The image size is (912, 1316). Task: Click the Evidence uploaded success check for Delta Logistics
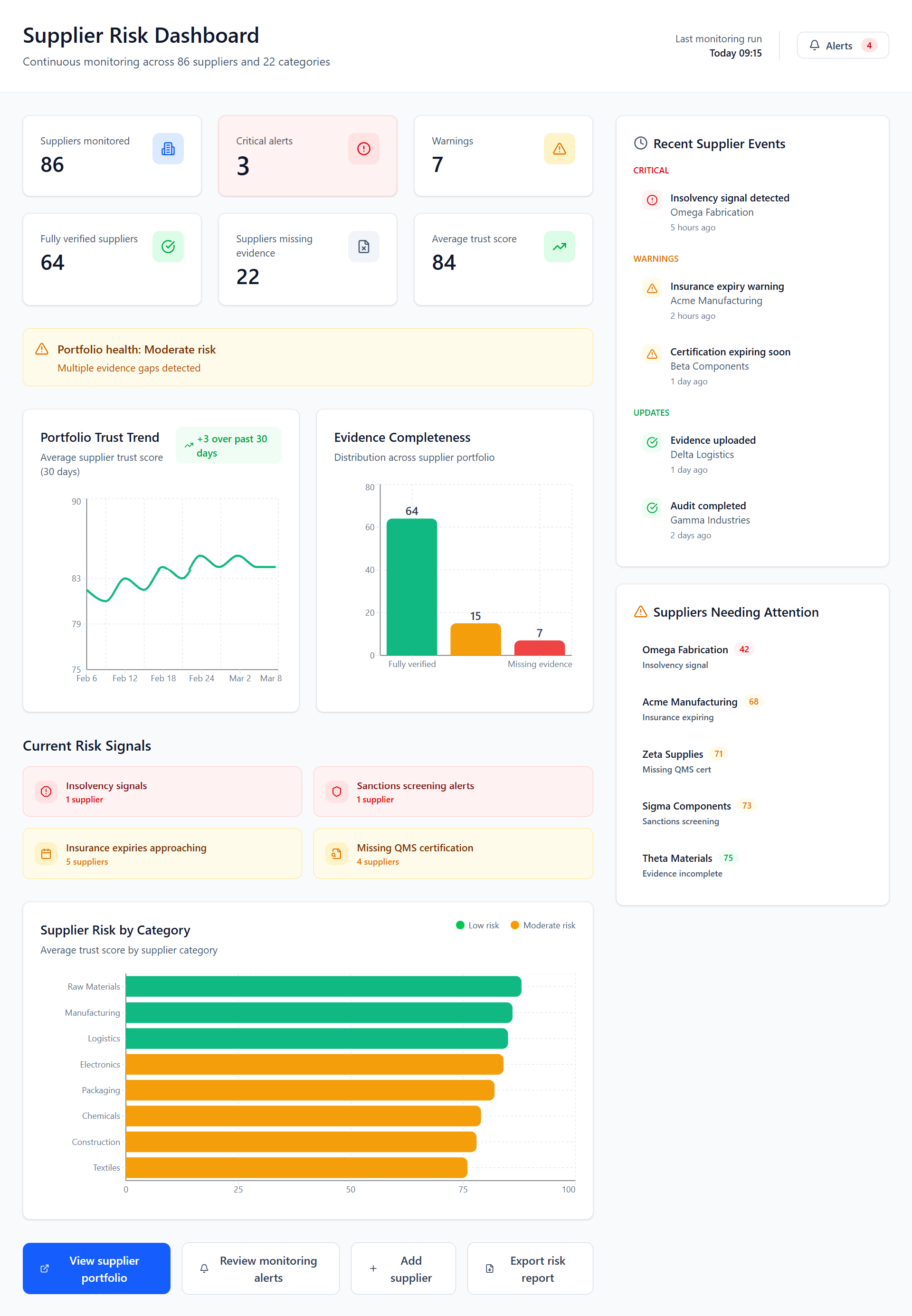tap(651, 442)
